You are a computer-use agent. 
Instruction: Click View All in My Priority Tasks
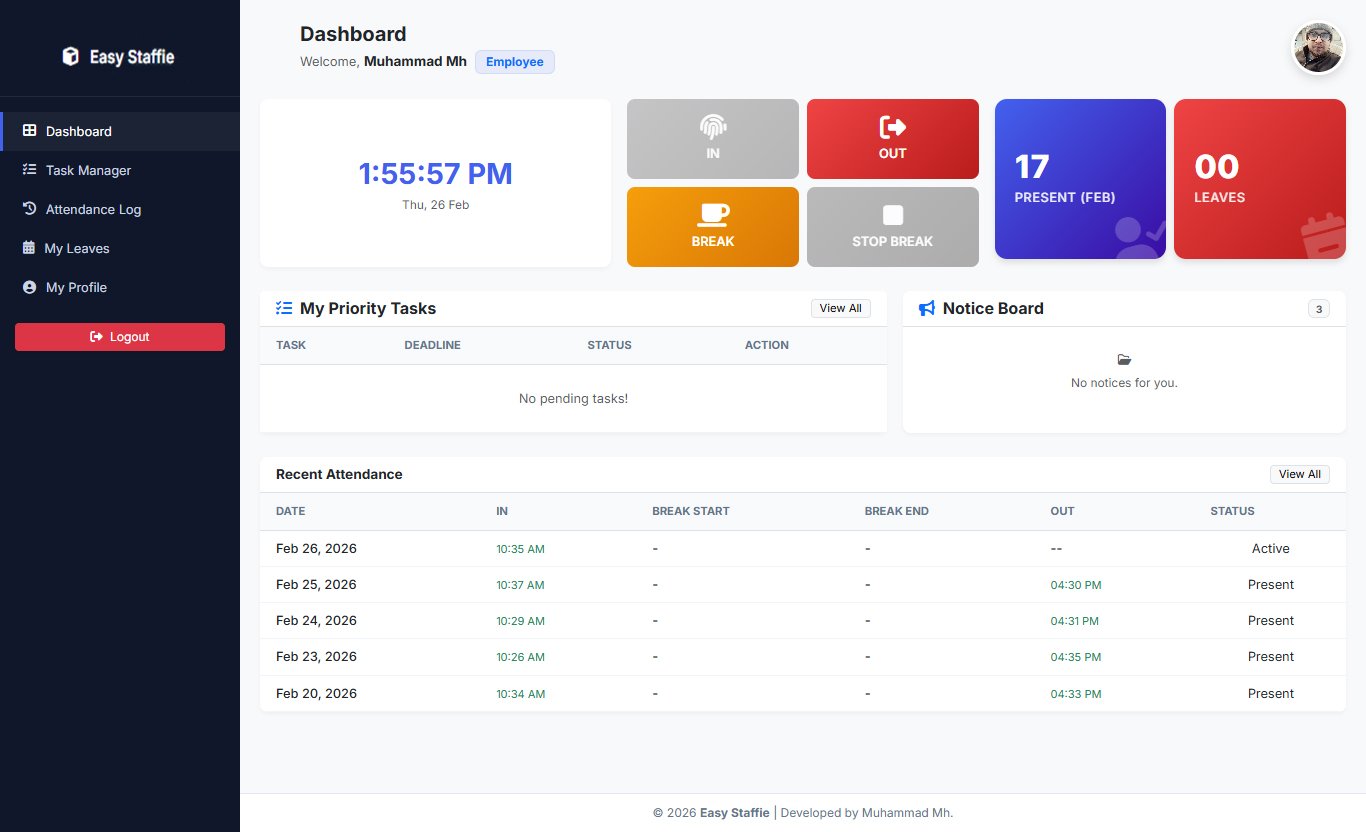(x=840, y=308)
